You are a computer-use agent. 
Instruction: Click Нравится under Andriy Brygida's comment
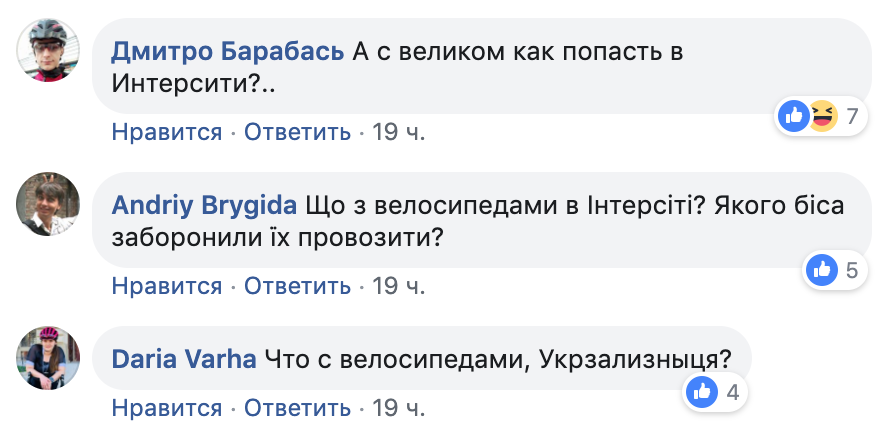(166, 286)
